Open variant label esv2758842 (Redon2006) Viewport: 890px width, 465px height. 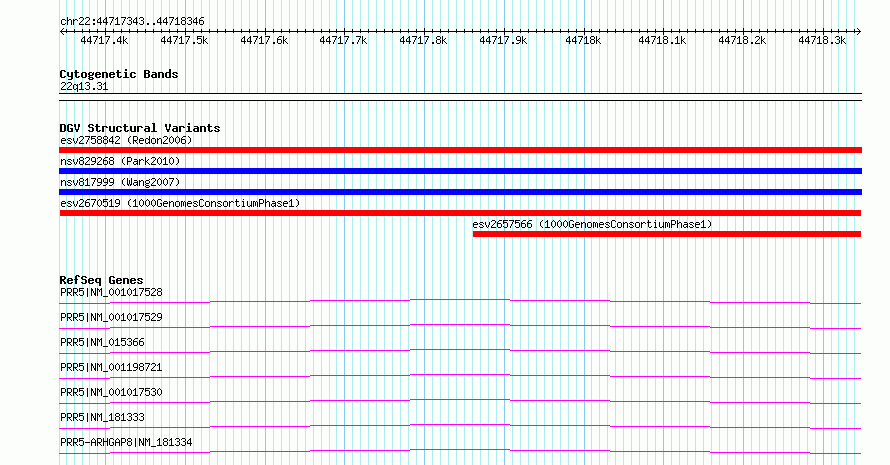126,140
